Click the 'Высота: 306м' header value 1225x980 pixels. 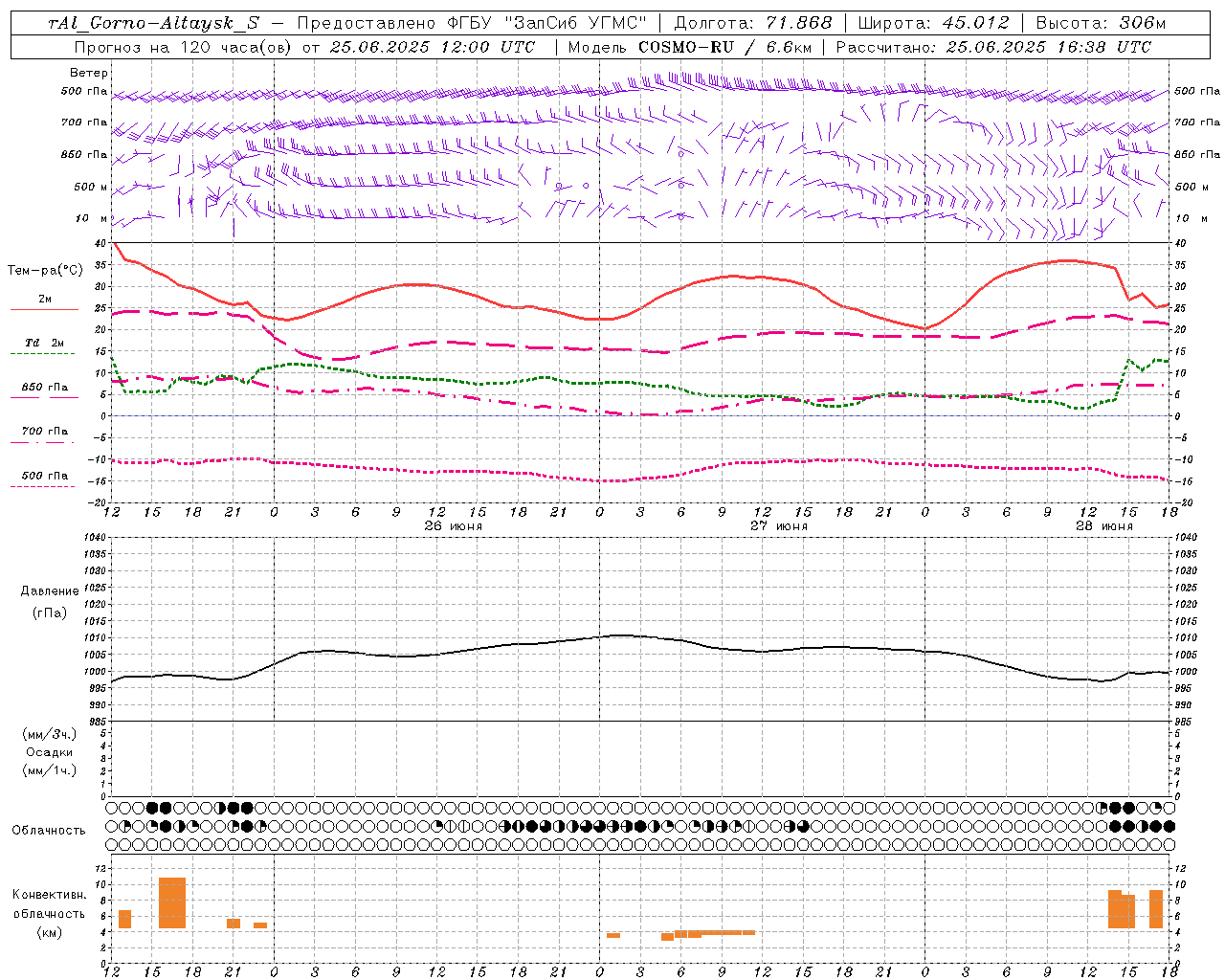1101,23
